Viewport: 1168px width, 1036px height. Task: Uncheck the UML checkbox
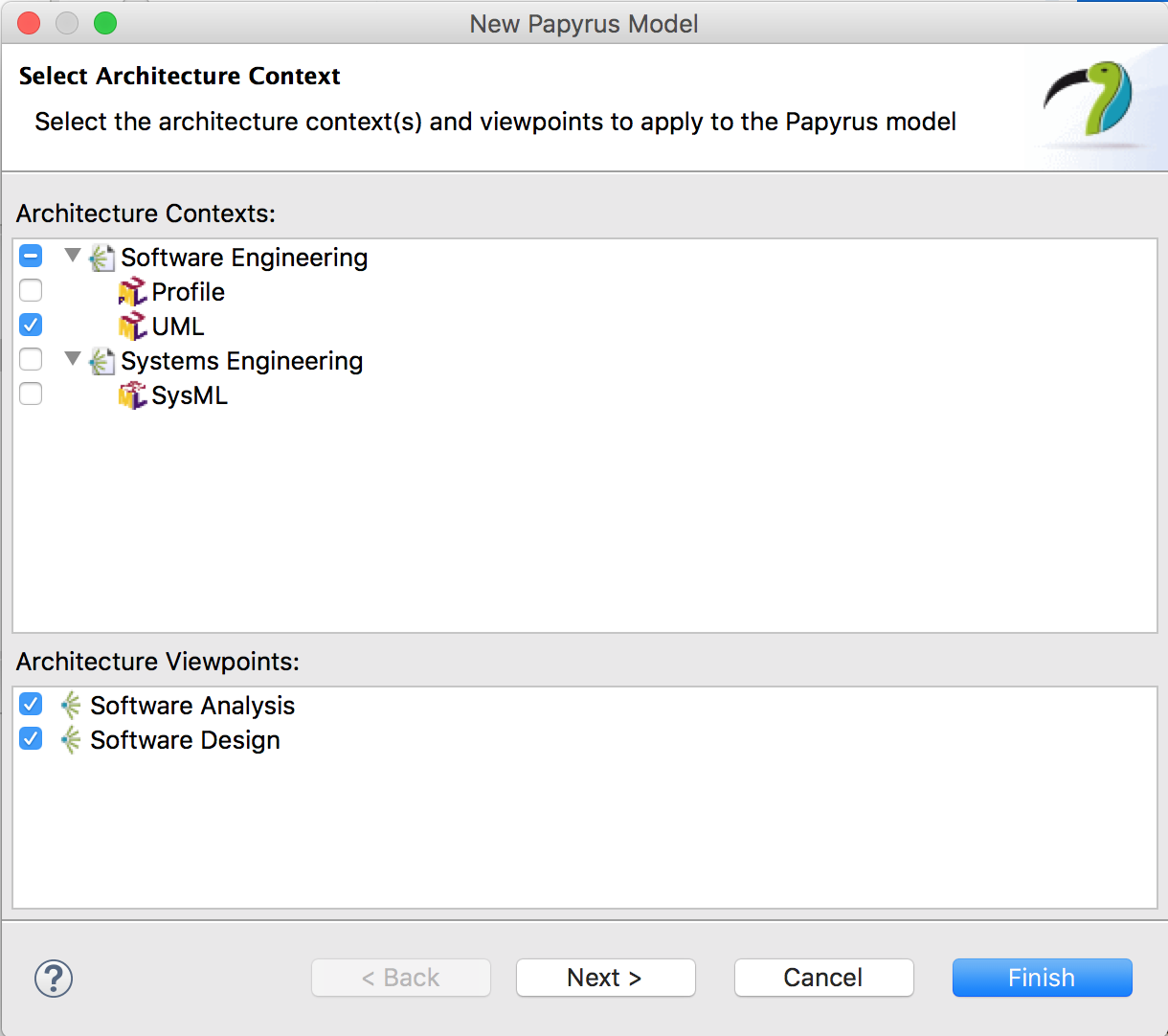pos(31,325)
